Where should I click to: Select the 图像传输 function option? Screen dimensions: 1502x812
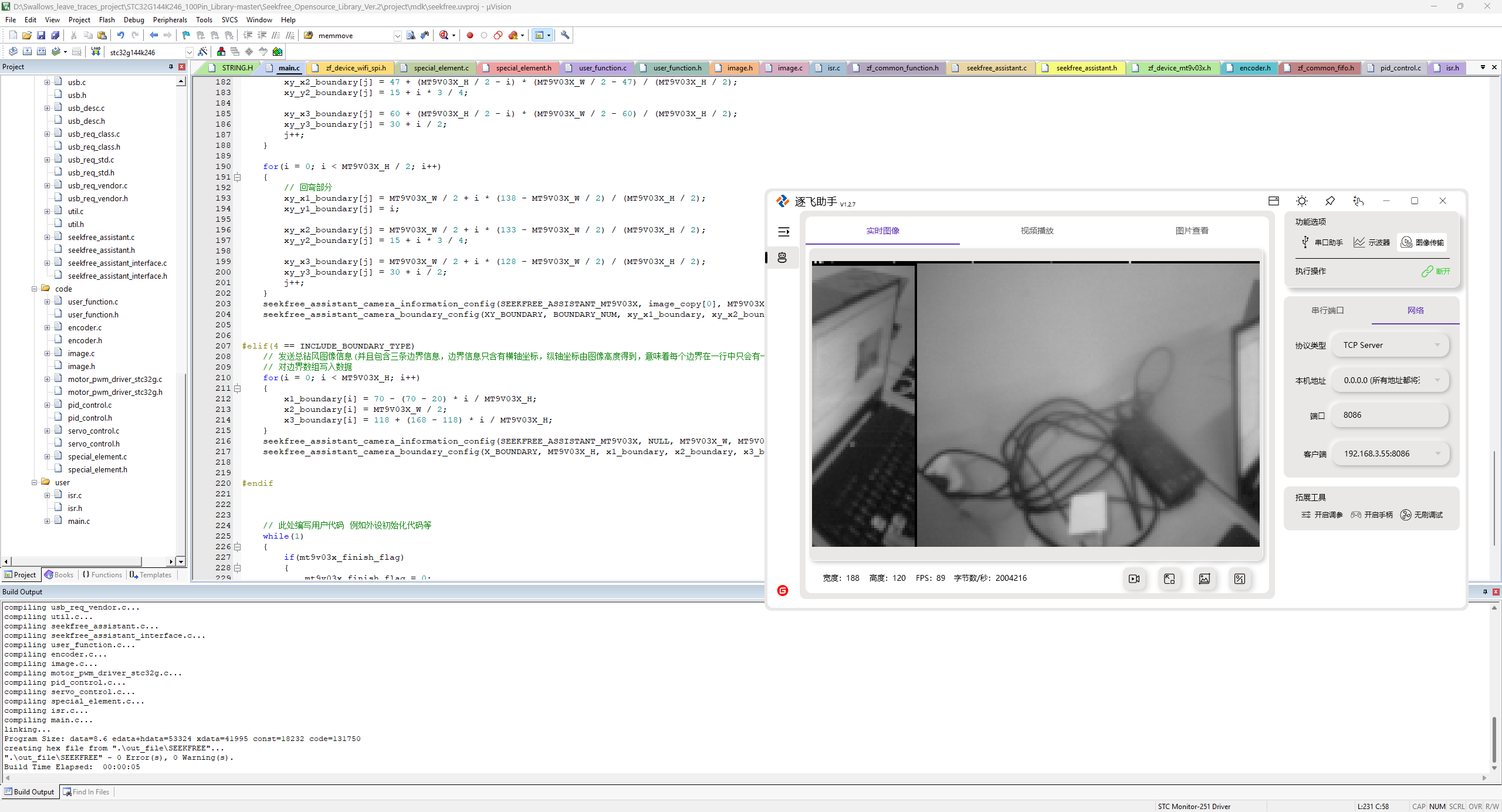click(1423, 242)
